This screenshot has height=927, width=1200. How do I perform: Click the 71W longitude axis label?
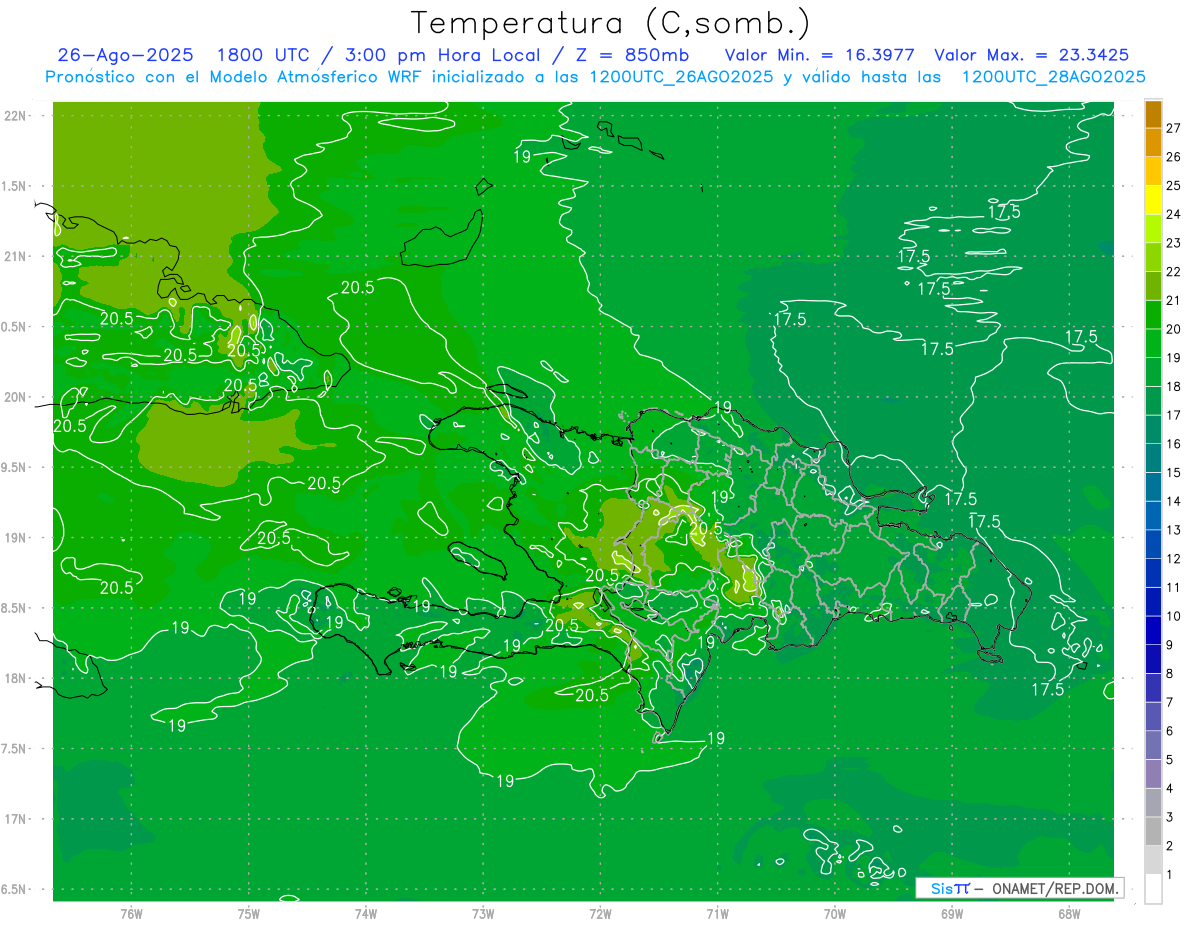[x=718, y=913]
